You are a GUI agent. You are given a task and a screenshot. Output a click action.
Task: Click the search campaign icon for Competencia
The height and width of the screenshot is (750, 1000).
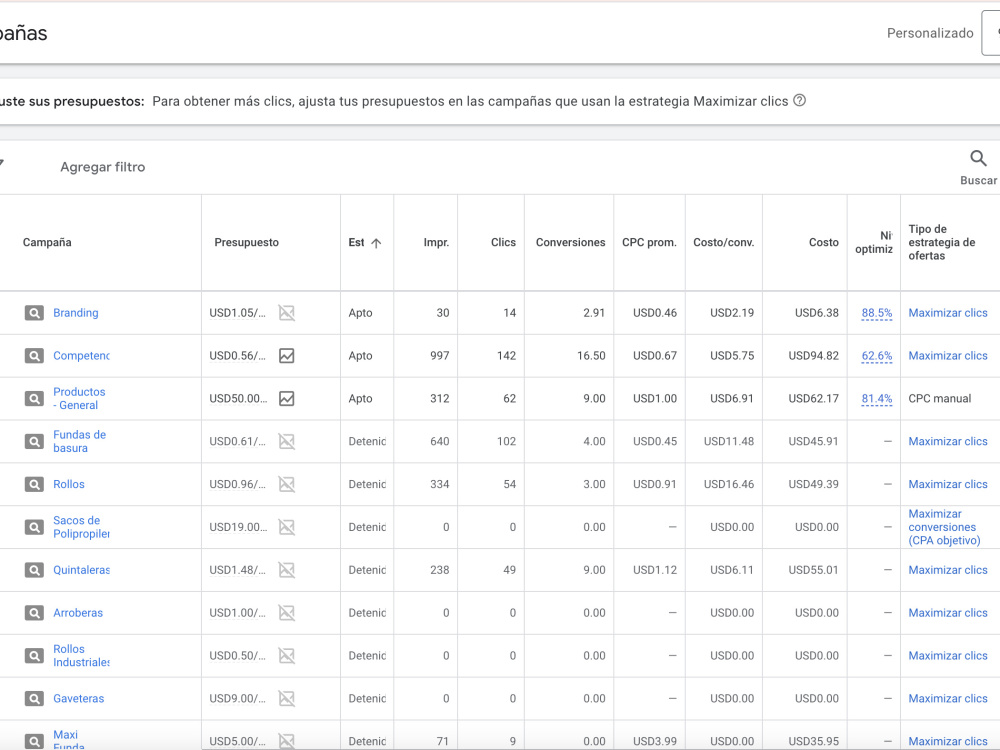coord(34,356)
